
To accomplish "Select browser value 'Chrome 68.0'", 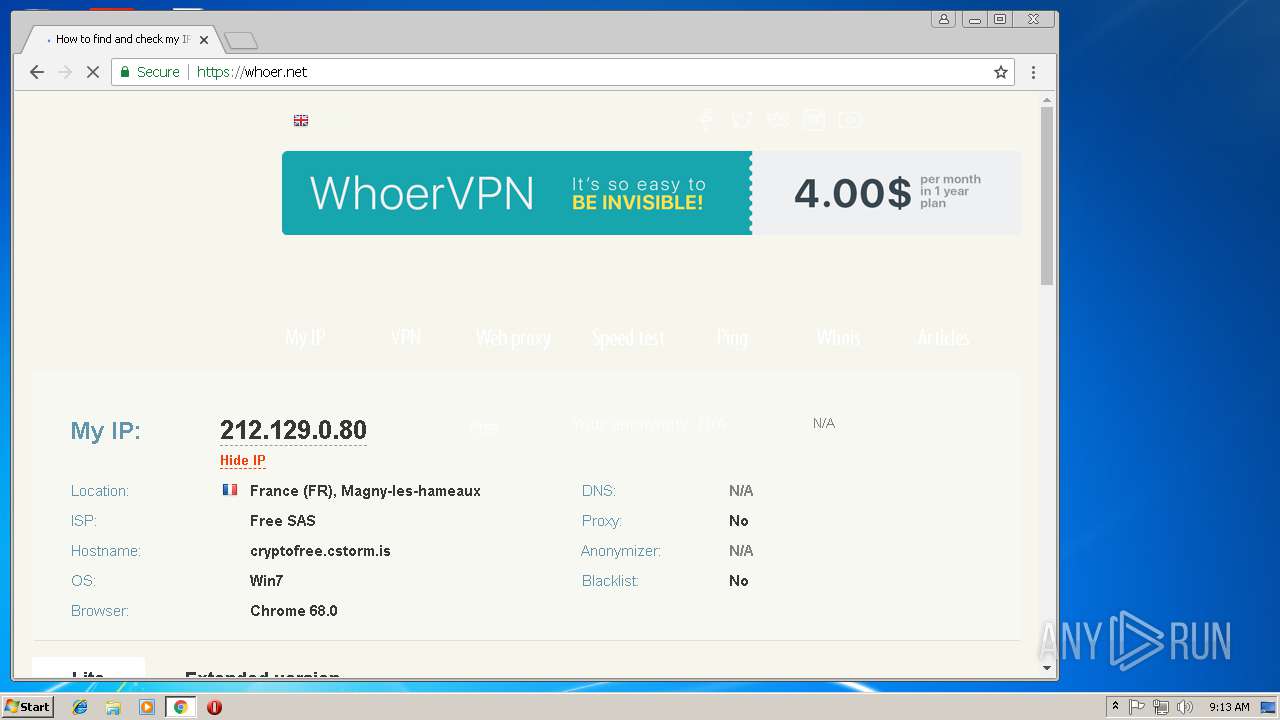I will (x=294, y=611).
